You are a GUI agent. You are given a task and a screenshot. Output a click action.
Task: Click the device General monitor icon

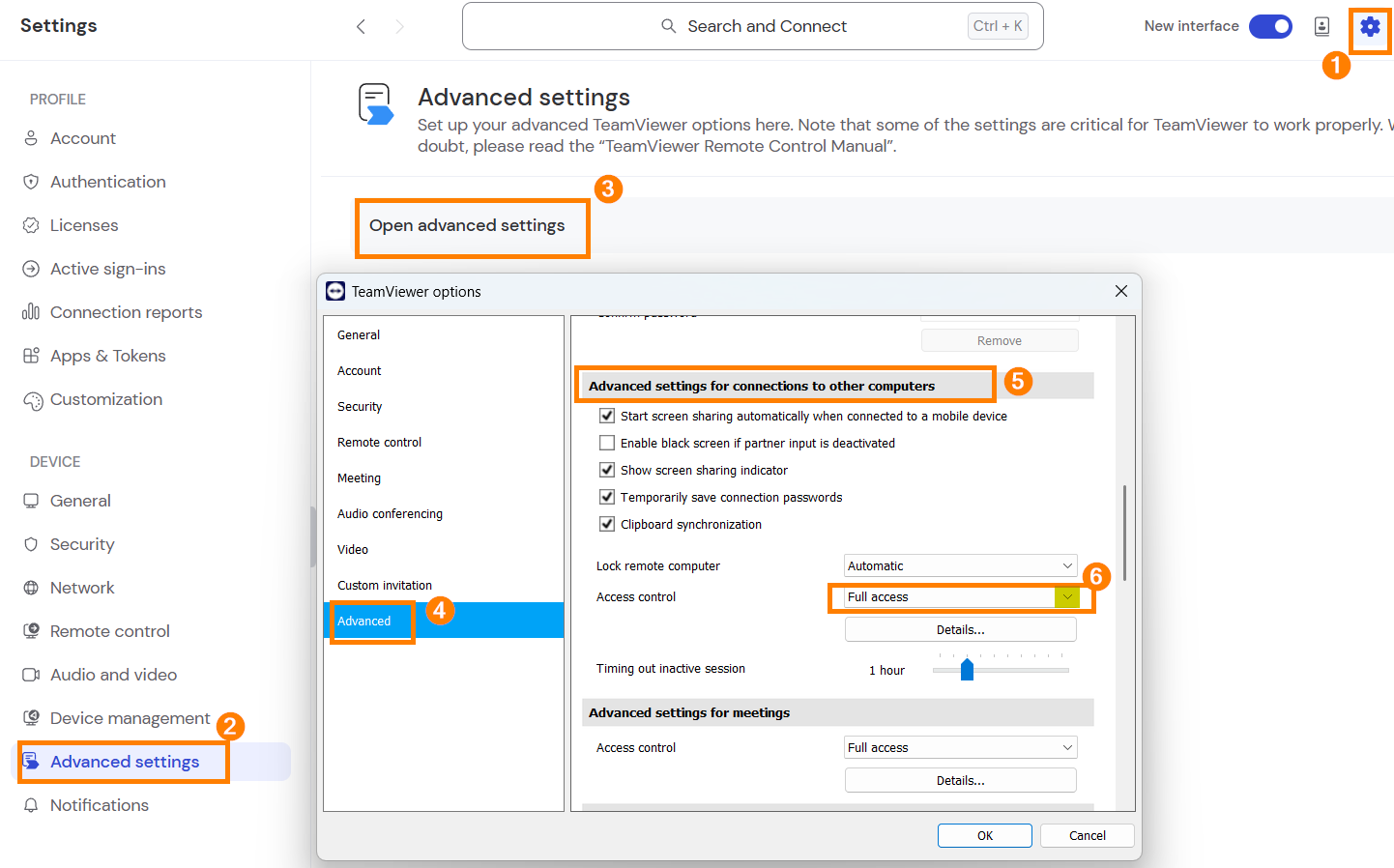[x=31, y=501]
